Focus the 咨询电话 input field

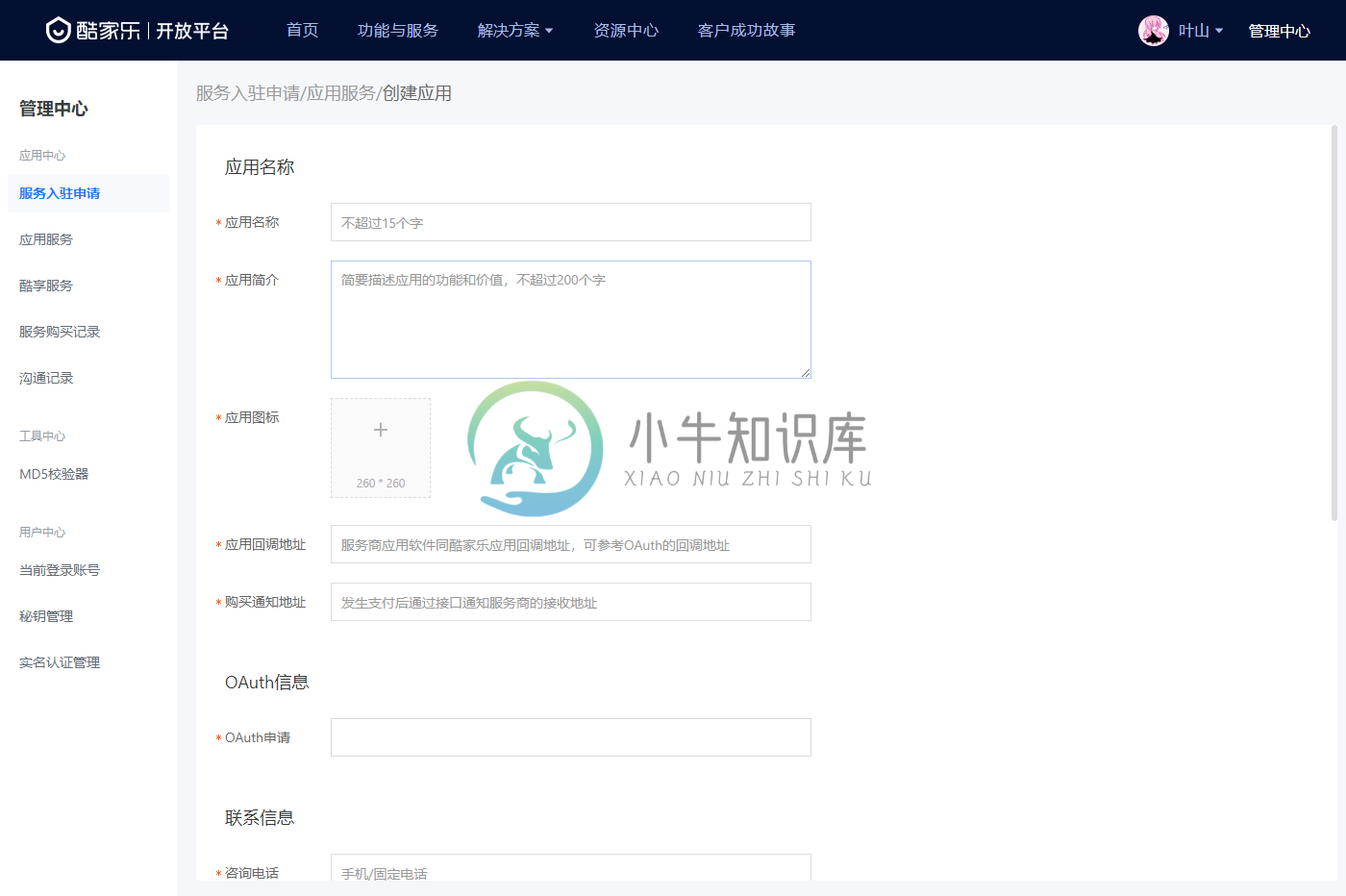tap(571, 867)
